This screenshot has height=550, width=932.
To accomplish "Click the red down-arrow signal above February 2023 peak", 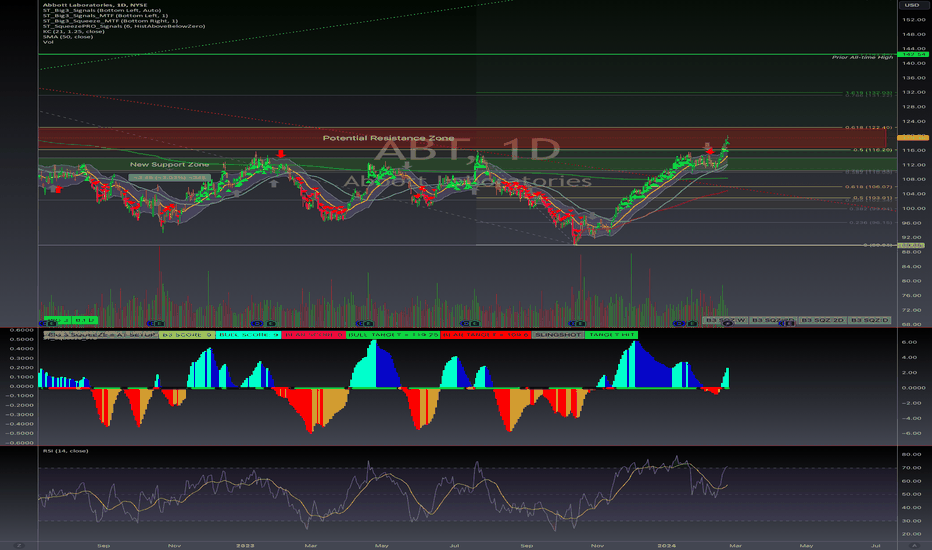I will (x=281, y=154).
